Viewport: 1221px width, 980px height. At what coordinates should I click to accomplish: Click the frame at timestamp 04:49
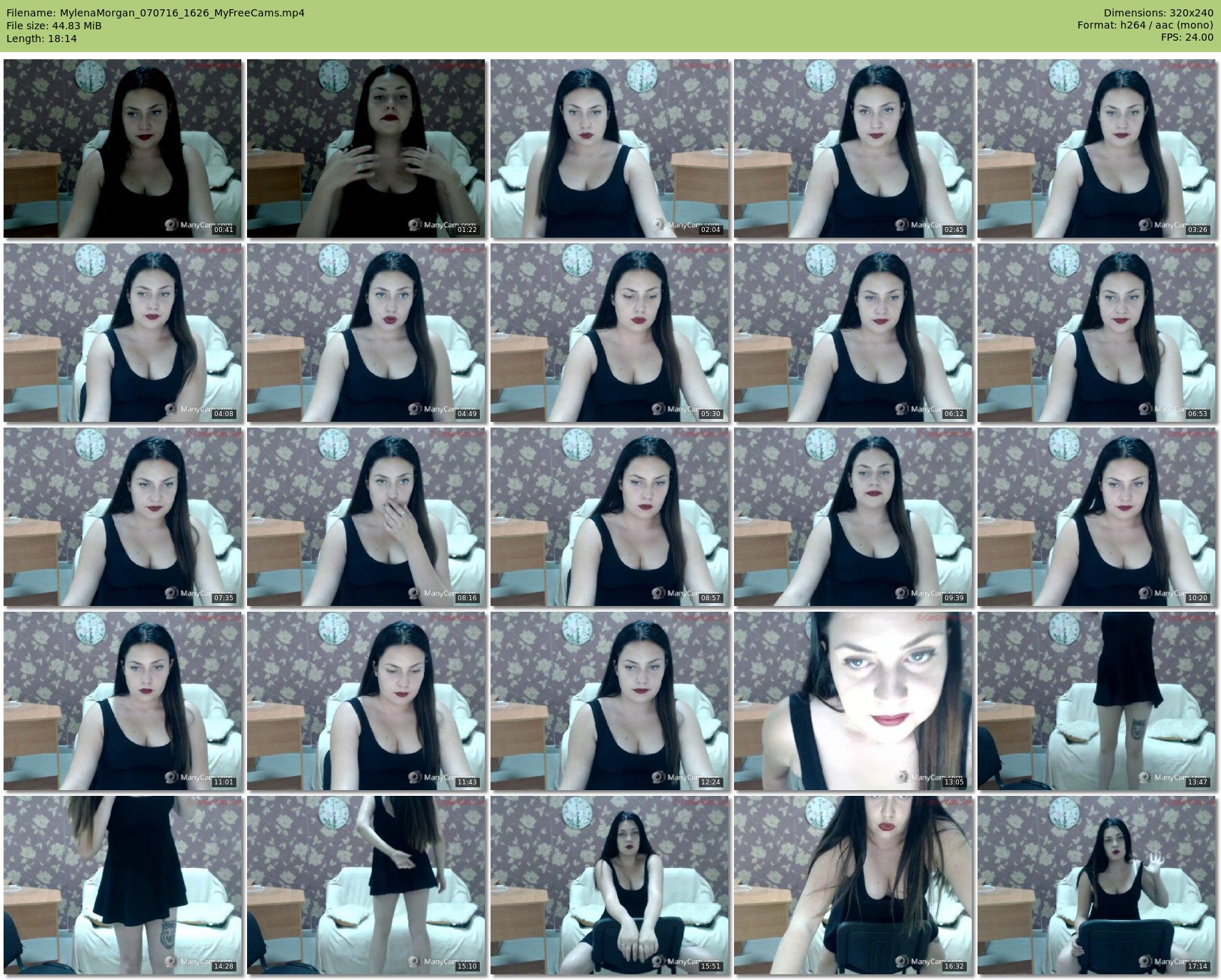tap(366, 333)
